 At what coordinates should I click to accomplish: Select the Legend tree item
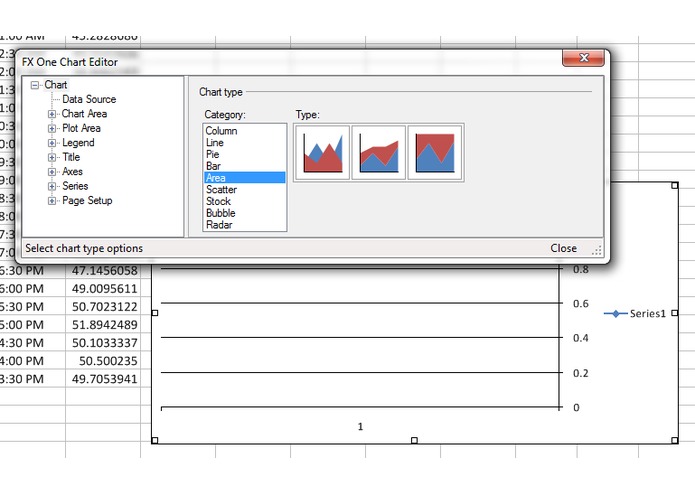[x=78, y=143]
